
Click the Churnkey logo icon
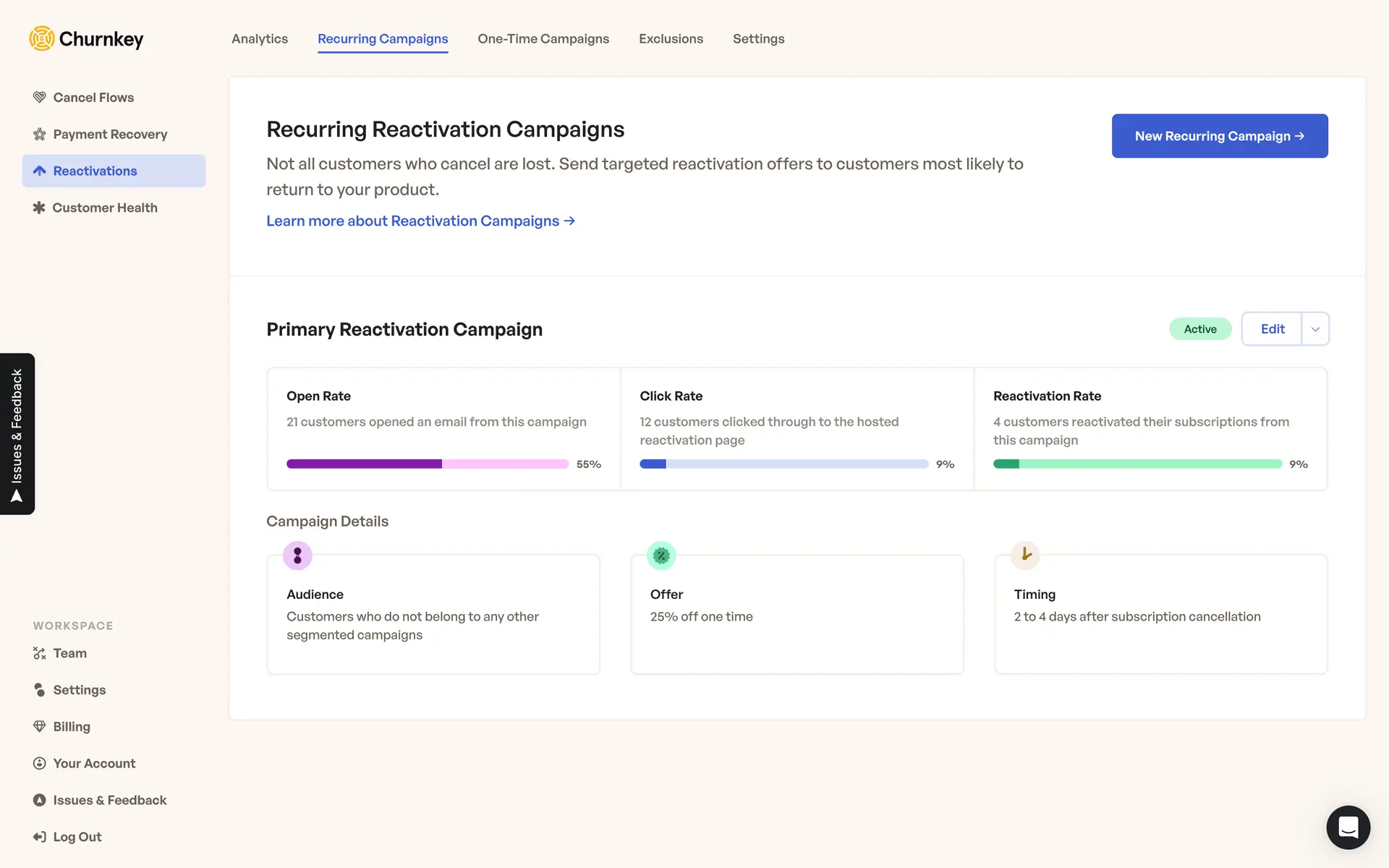coord(42,38)
